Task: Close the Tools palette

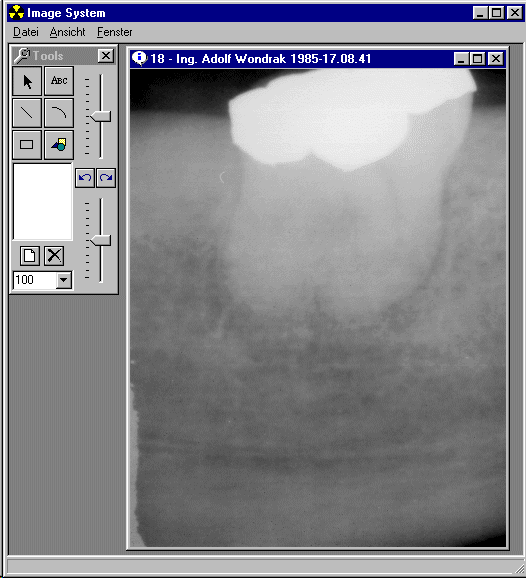Action: (x=106, y=56)
